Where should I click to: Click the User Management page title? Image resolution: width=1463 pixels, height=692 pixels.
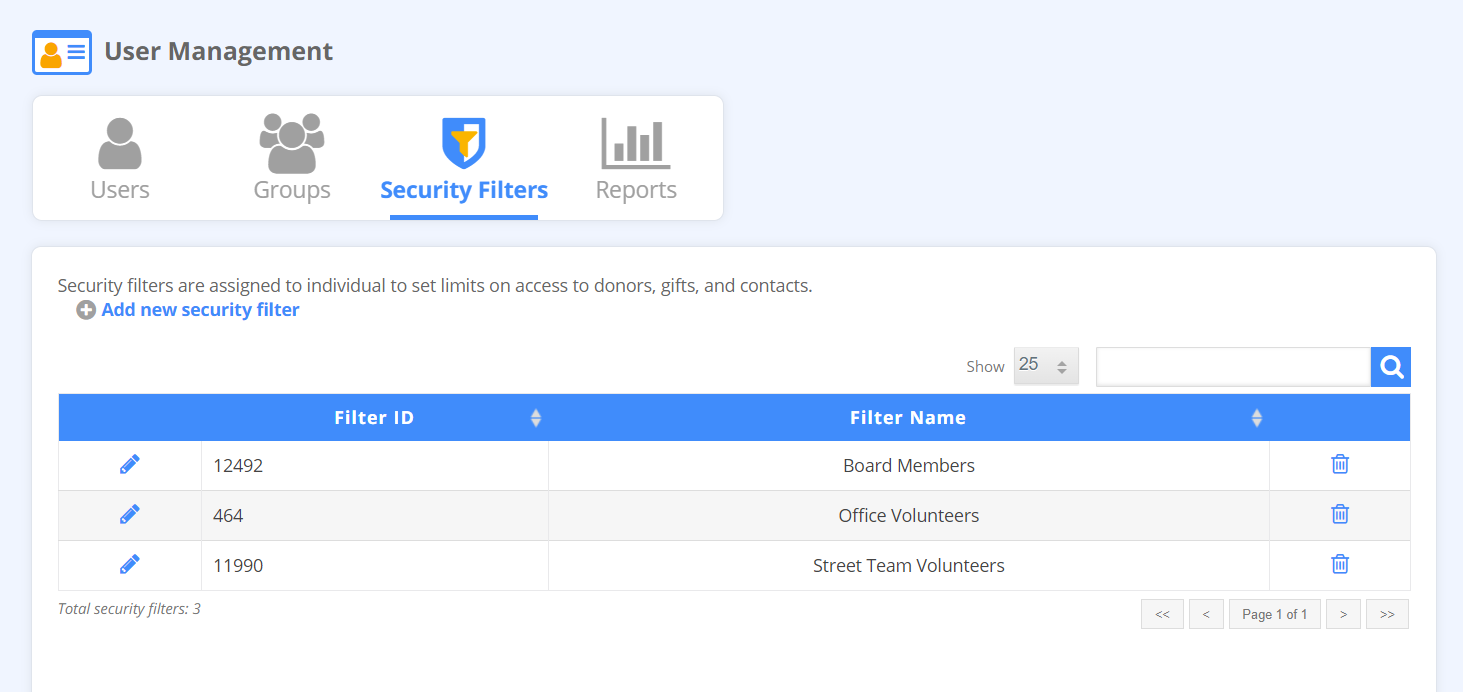219,51
